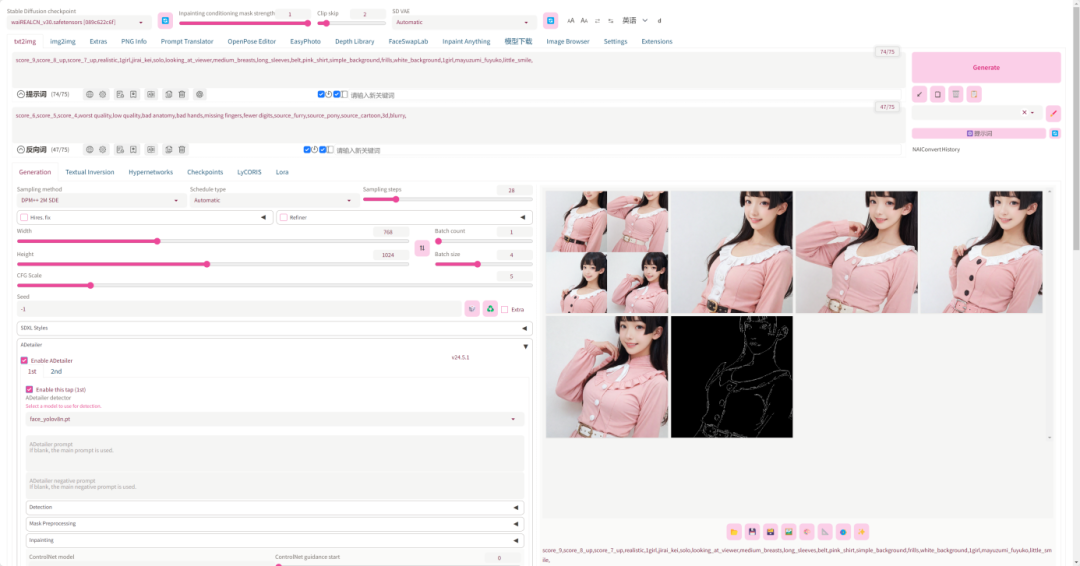The width and height of the screenshot is (1080, 566).
Task: Open gear settings in negative prompt toolbar
Action: point(103,149)
